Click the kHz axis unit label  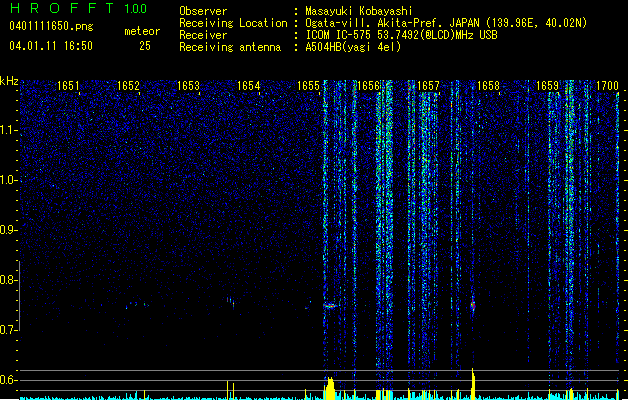(x=9, y=81)
